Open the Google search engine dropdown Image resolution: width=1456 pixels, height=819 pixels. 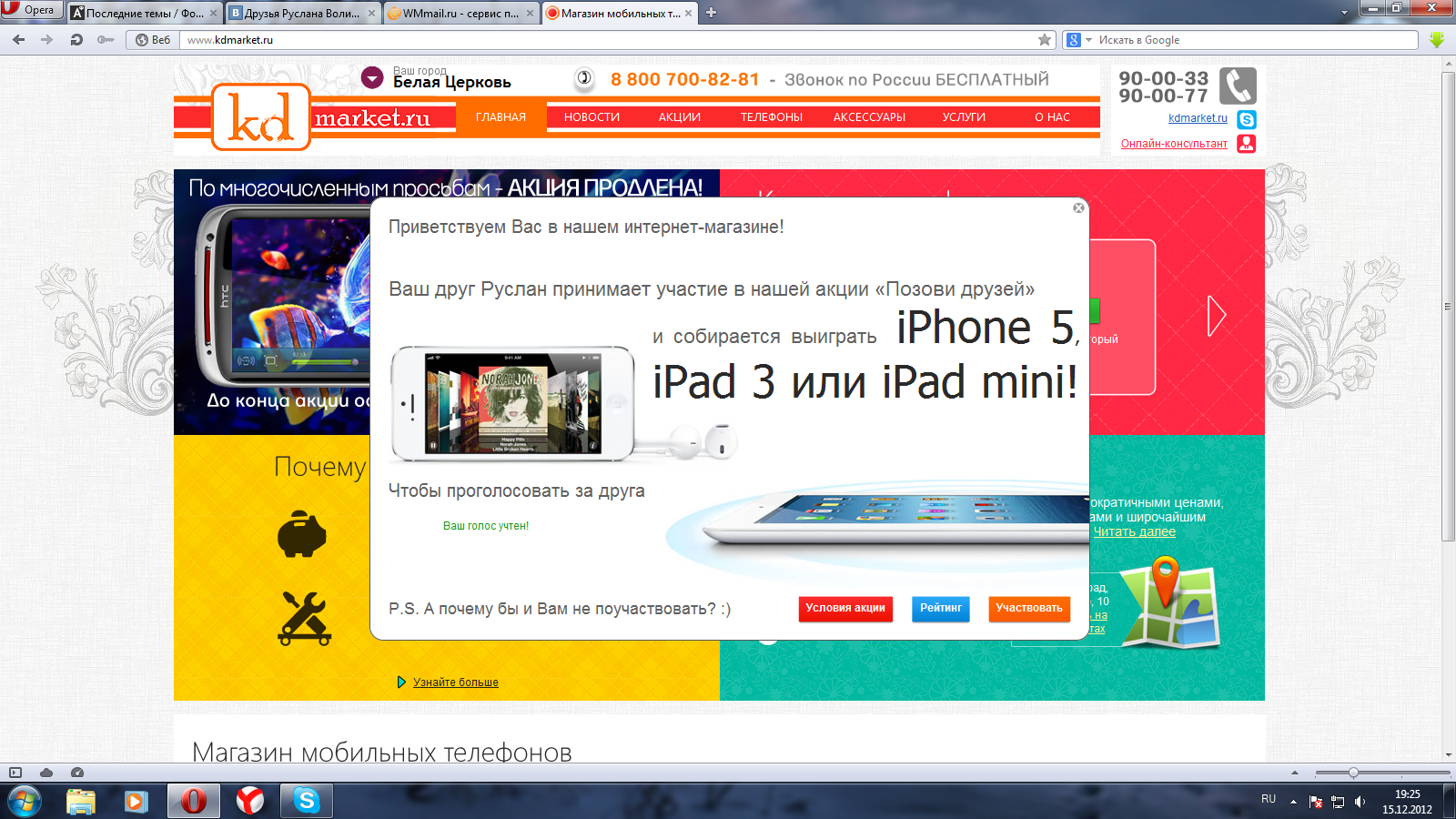tap(1079, 40)
